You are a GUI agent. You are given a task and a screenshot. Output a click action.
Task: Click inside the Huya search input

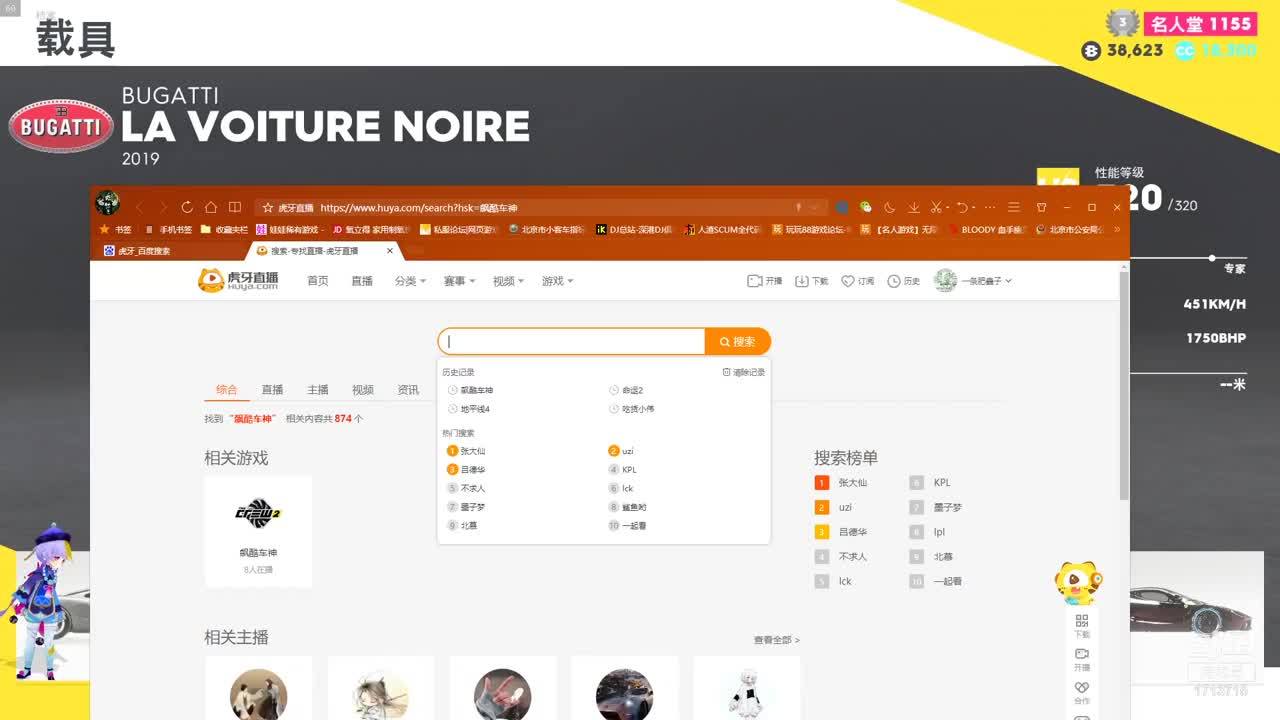click(x=572, y=342)
